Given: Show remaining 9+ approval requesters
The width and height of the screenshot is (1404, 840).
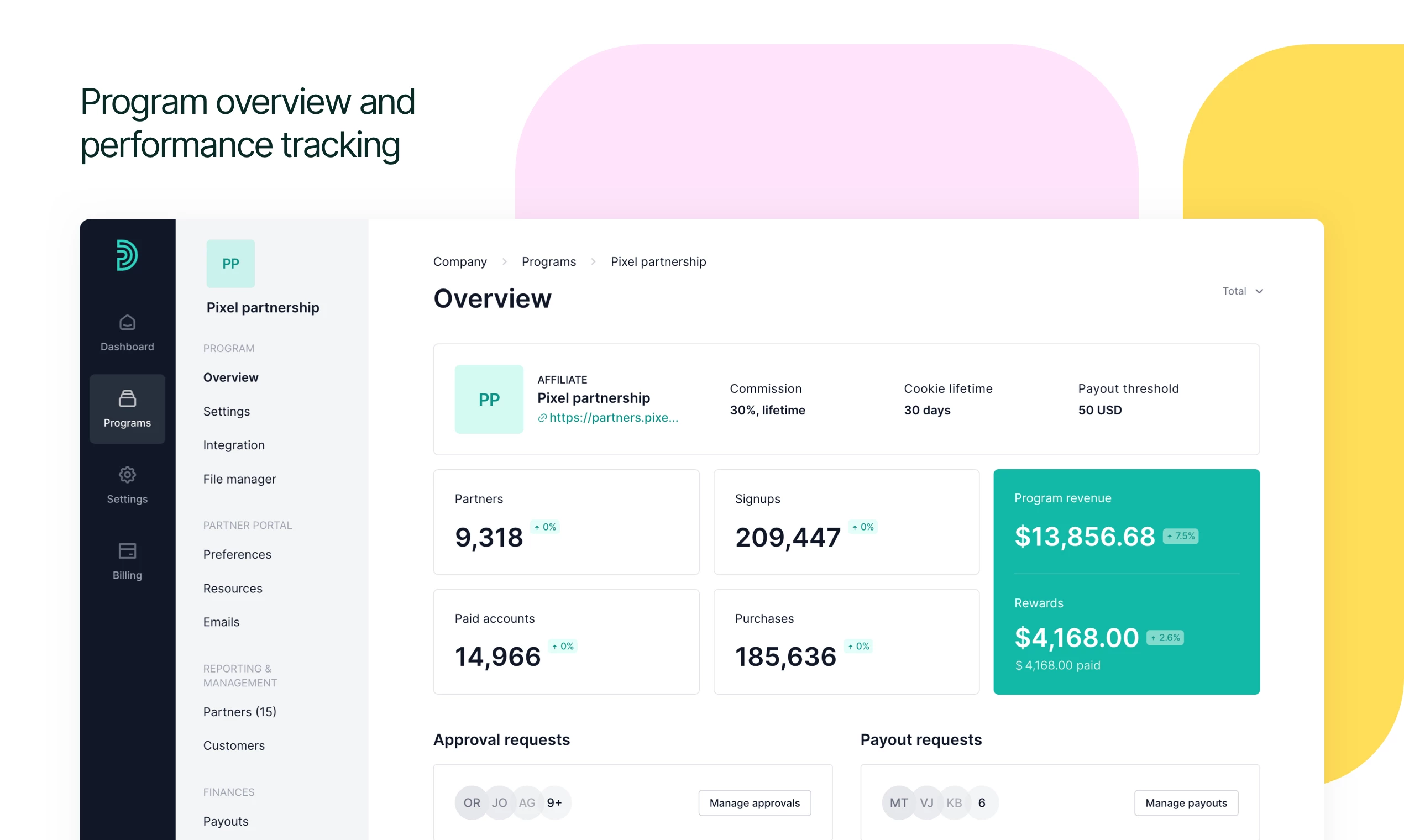Looking at the screenshot, I should pos(554,802).
